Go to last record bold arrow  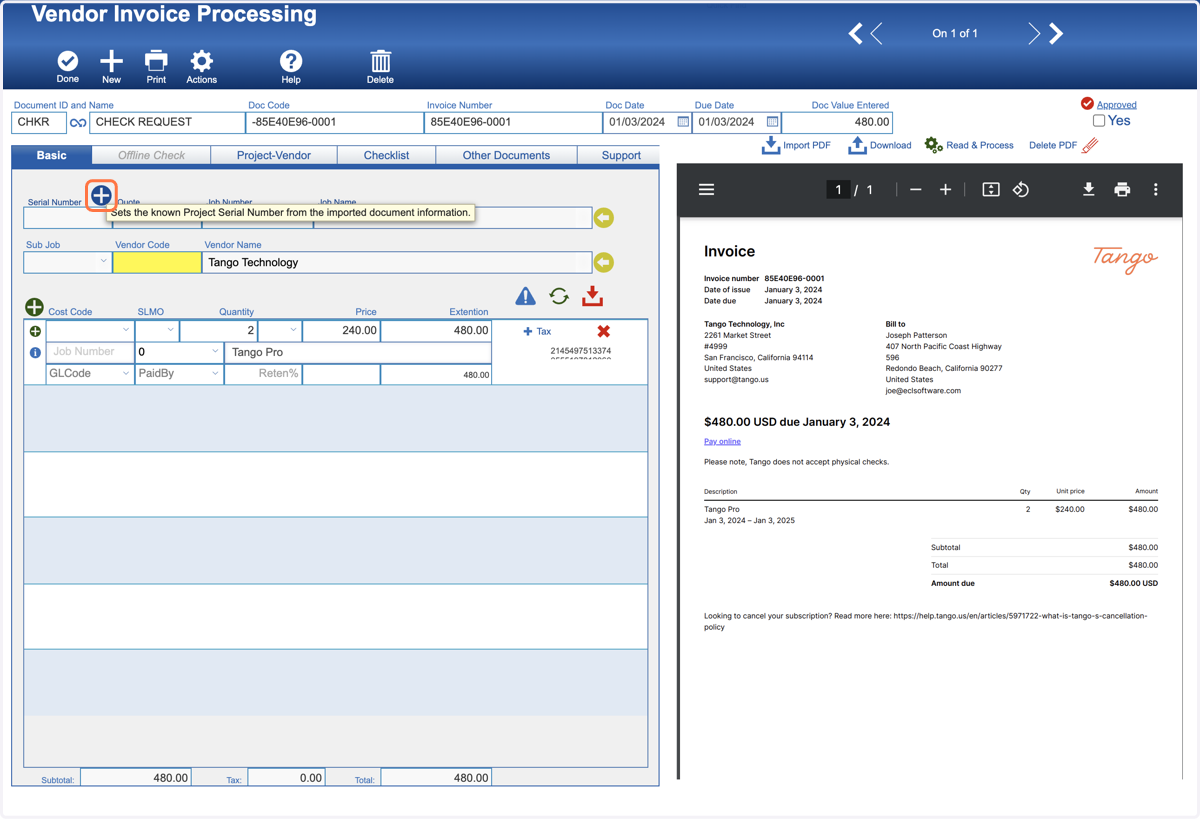coord(1056,34)
